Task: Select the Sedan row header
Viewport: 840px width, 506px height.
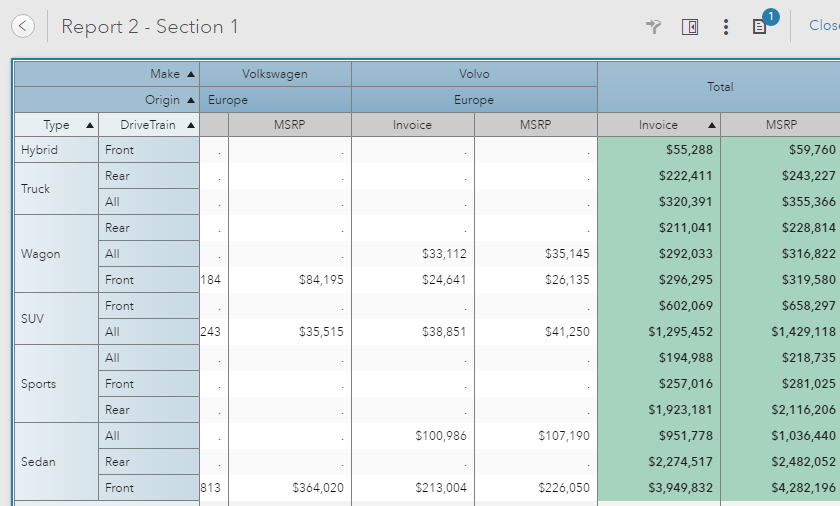Action: tap(39, 462)
